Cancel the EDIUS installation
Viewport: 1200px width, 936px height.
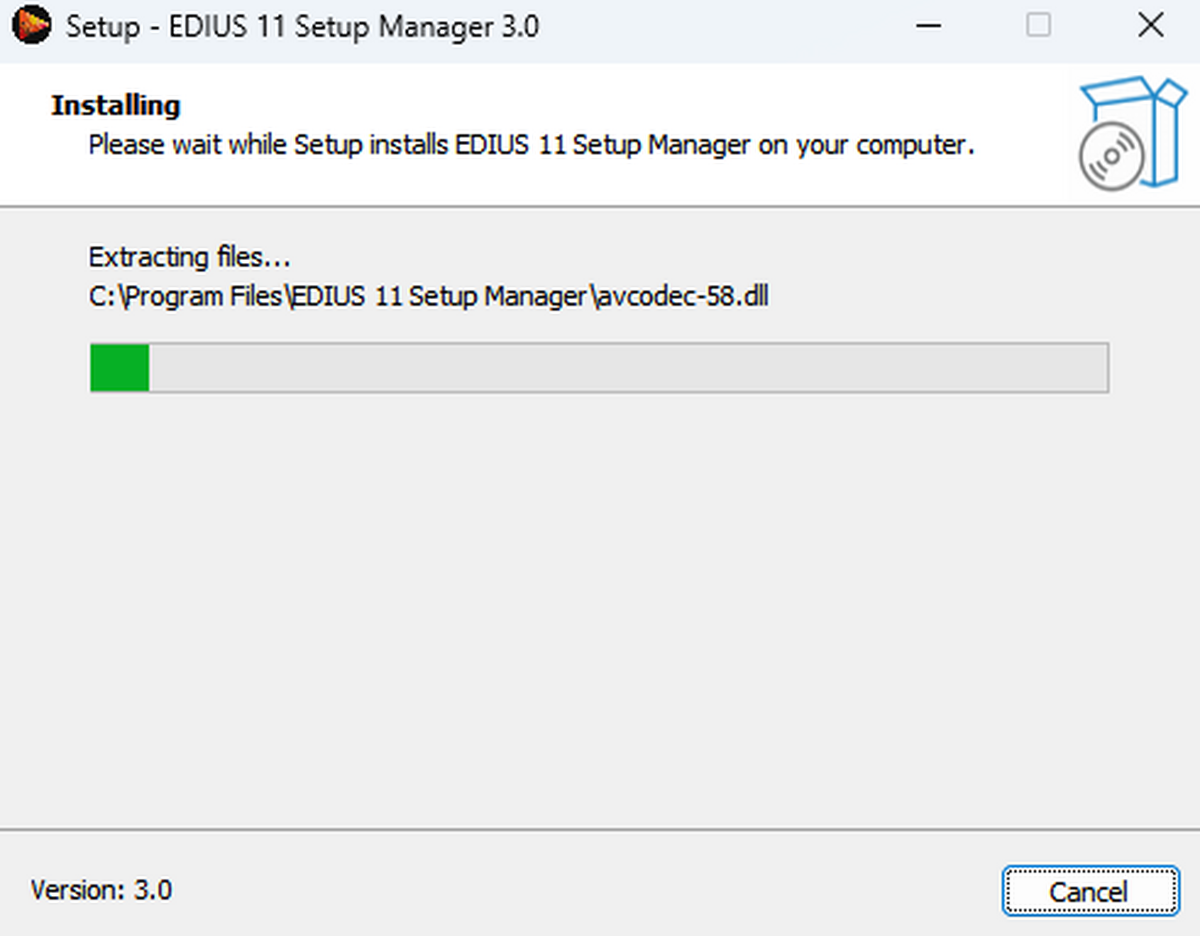pos(1088,891)
